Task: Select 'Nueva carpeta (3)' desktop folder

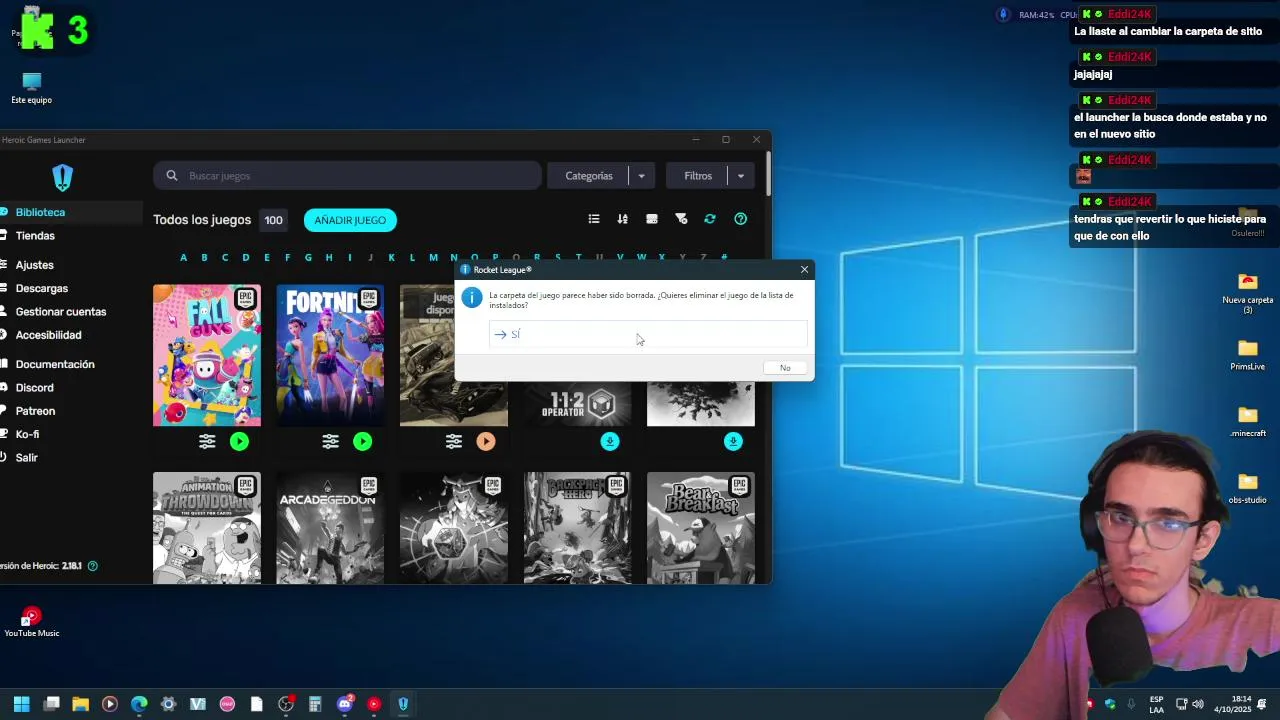Action: click(1247, 292)
